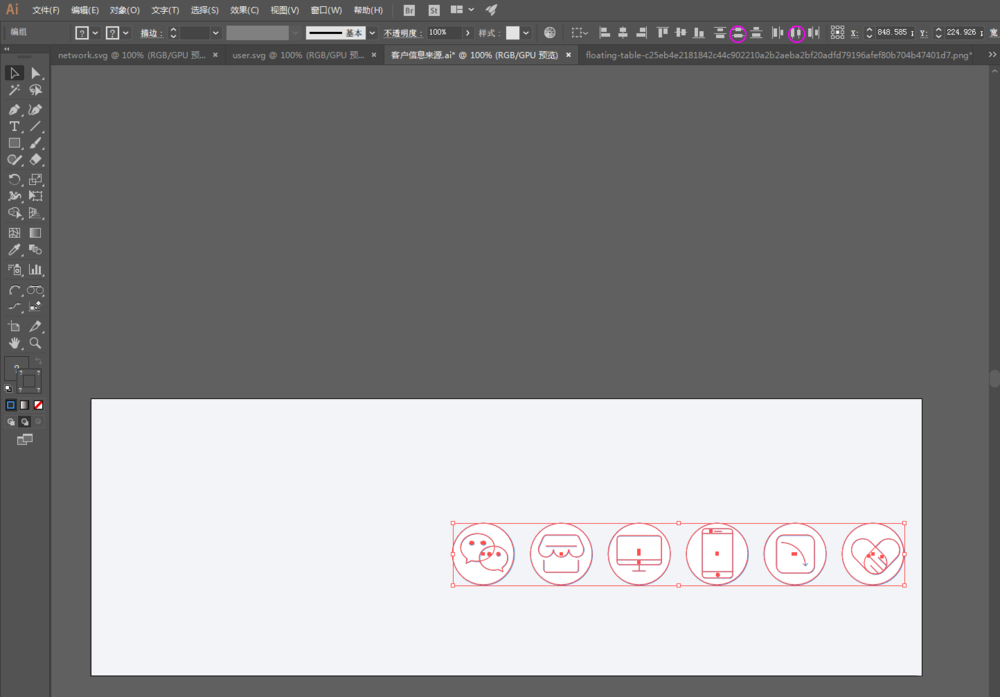Select the Hand tool
This screenshot has width=1000, height=697.
point(14,343)
